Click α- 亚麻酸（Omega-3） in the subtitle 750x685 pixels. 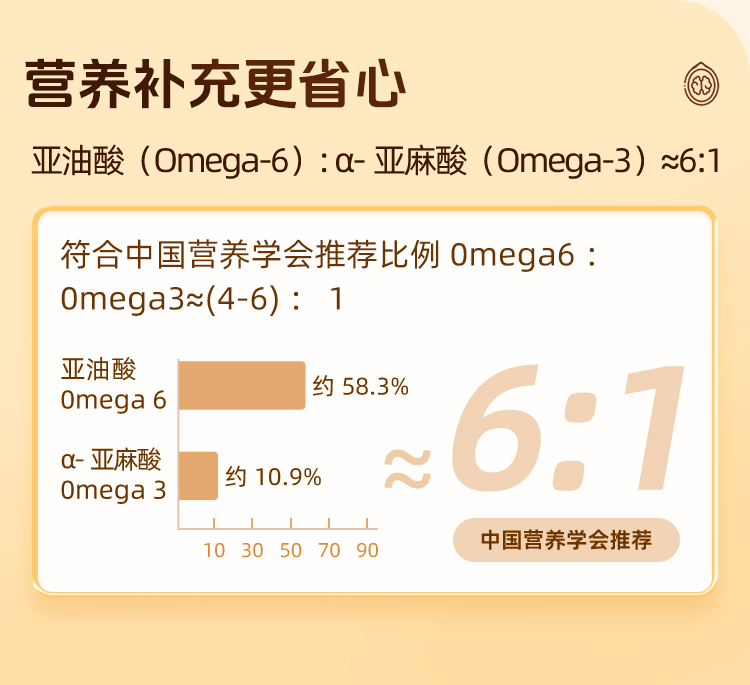[x=496, y=161]
